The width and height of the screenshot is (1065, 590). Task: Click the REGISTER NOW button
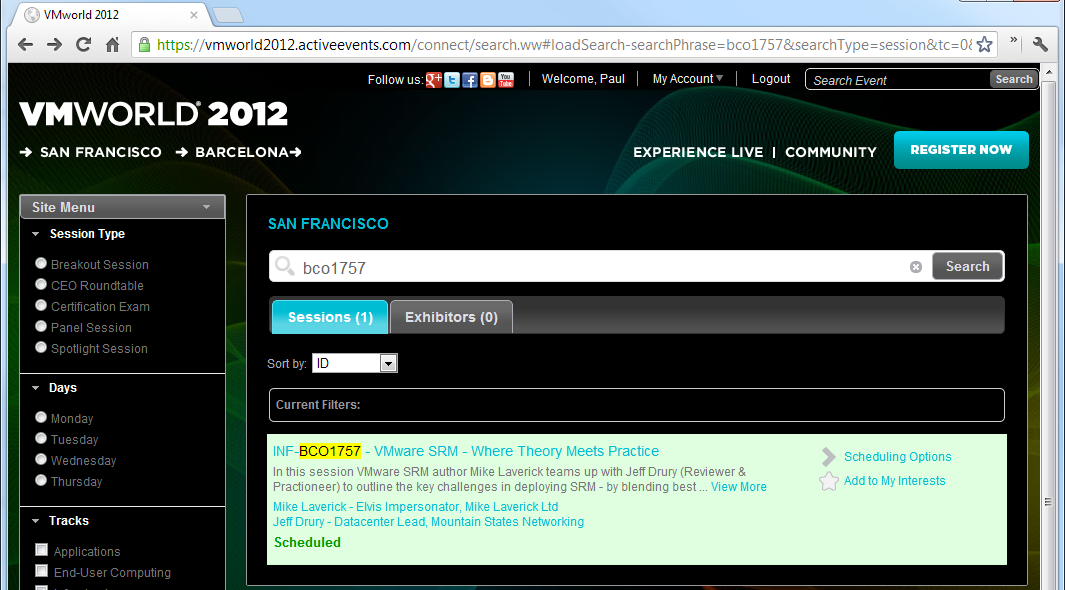(x=961, y=149)
